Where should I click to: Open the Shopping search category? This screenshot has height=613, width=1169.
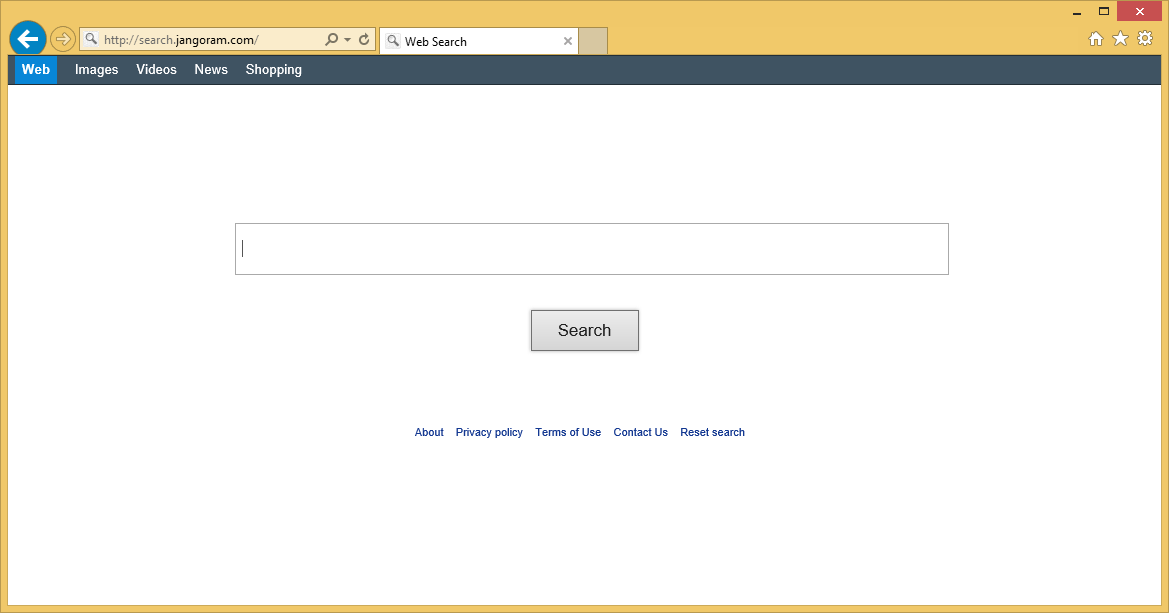click(x=273, y=69)
